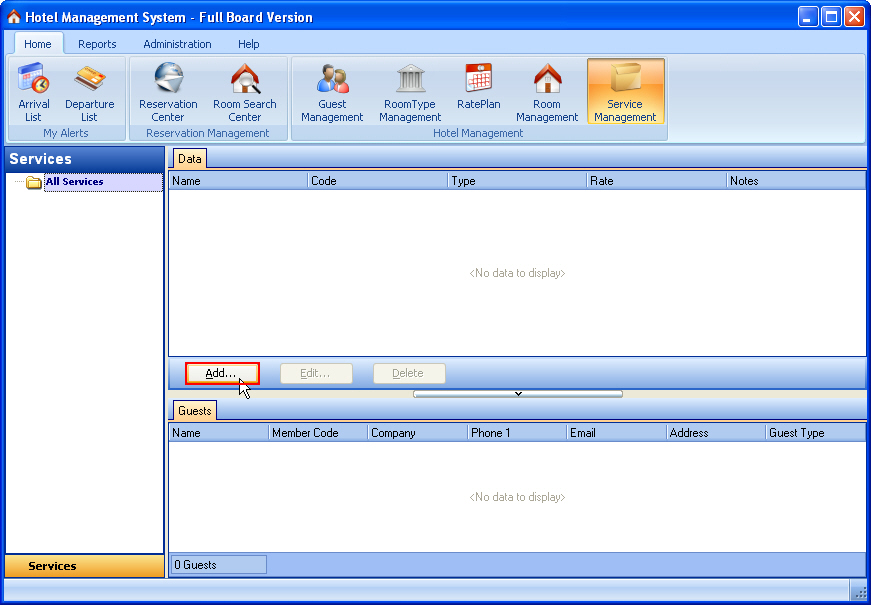Sort by the Rate column header
871x605 pixels.
[x=656, y=181]
